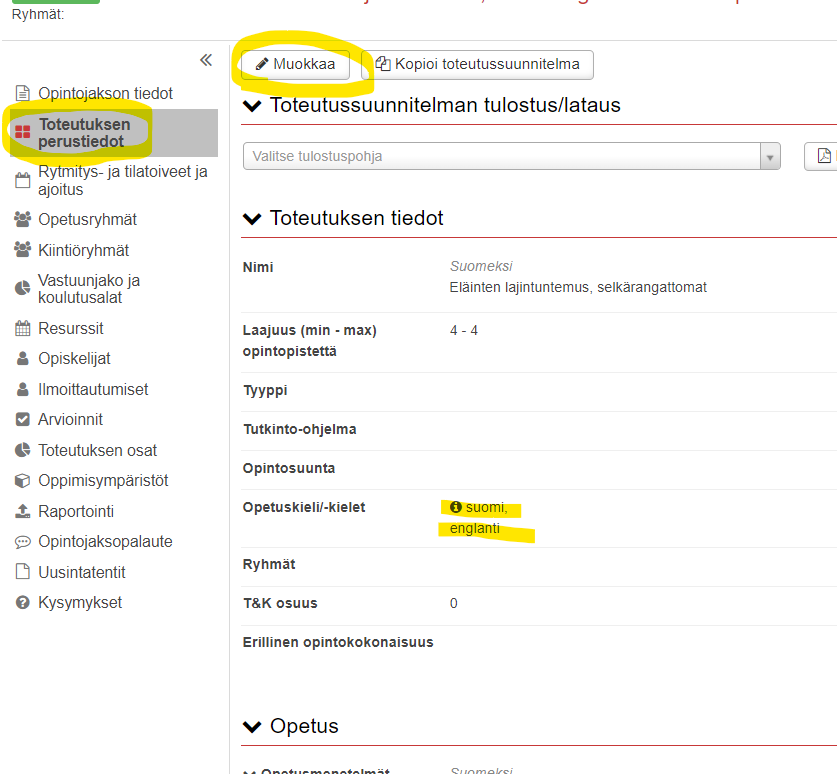Open the Valitse tulostuspohja dropdown
The image size is (837, 774).
511,157
